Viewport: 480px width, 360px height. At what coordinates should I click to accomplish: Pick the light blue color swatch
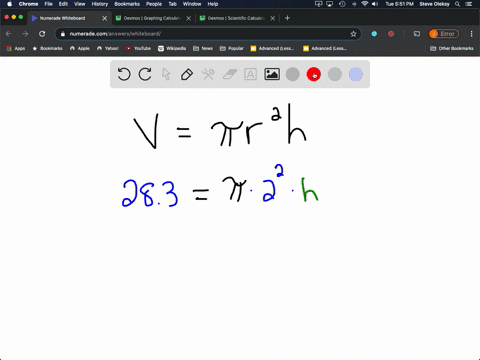point(356,74)
